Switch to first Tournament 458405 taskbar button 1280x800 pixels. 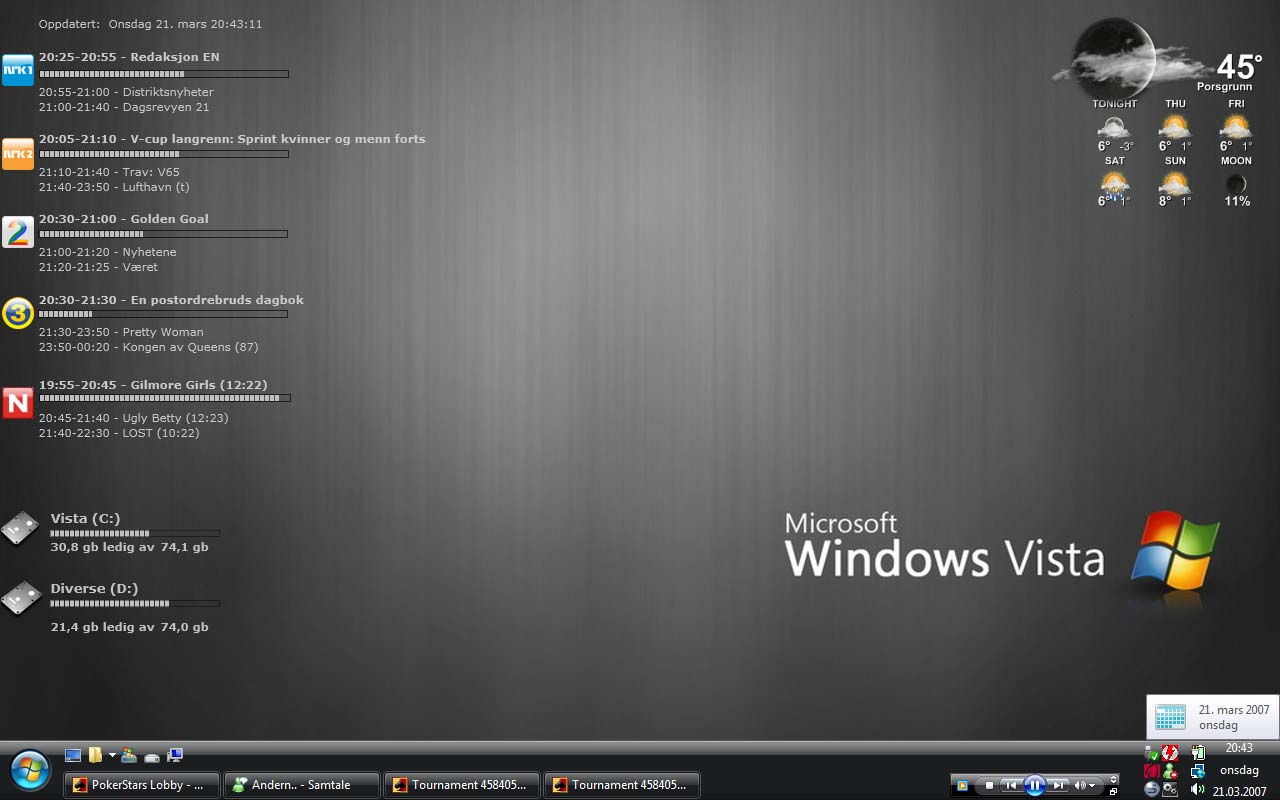pos(462,785)
